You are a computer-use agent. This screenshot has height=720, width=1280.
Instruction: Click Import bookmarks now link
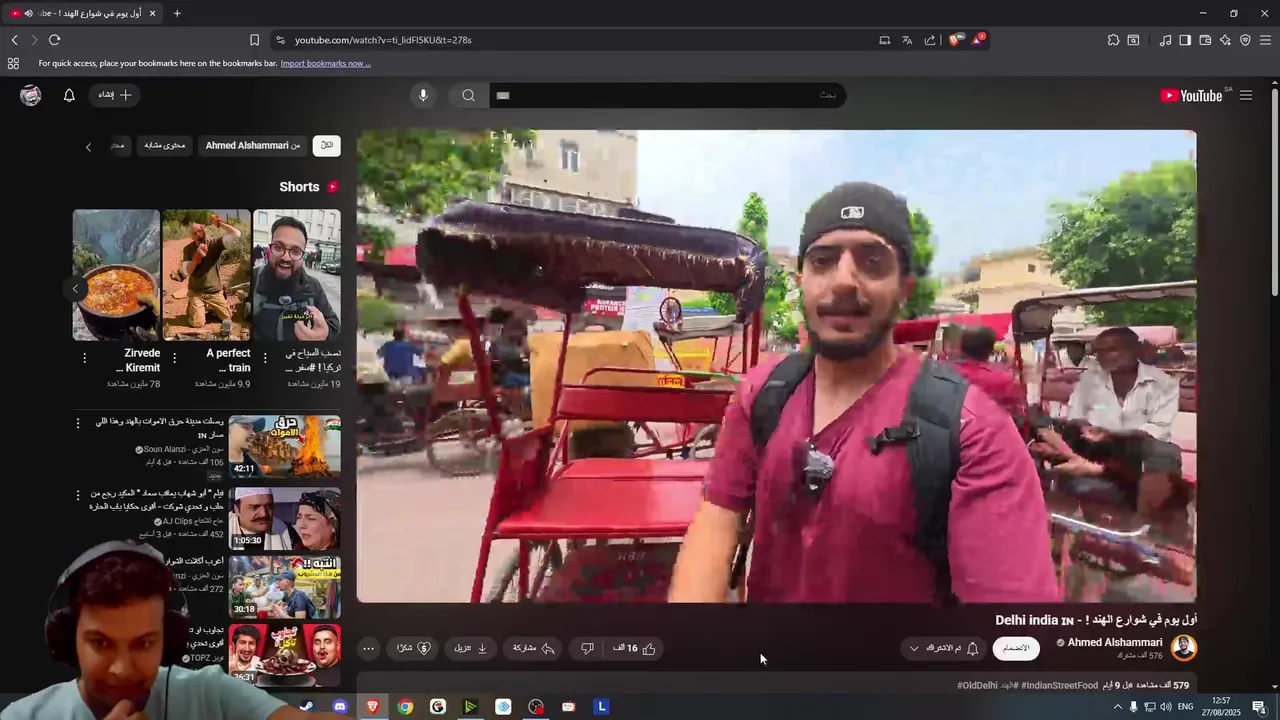[325, 63]
